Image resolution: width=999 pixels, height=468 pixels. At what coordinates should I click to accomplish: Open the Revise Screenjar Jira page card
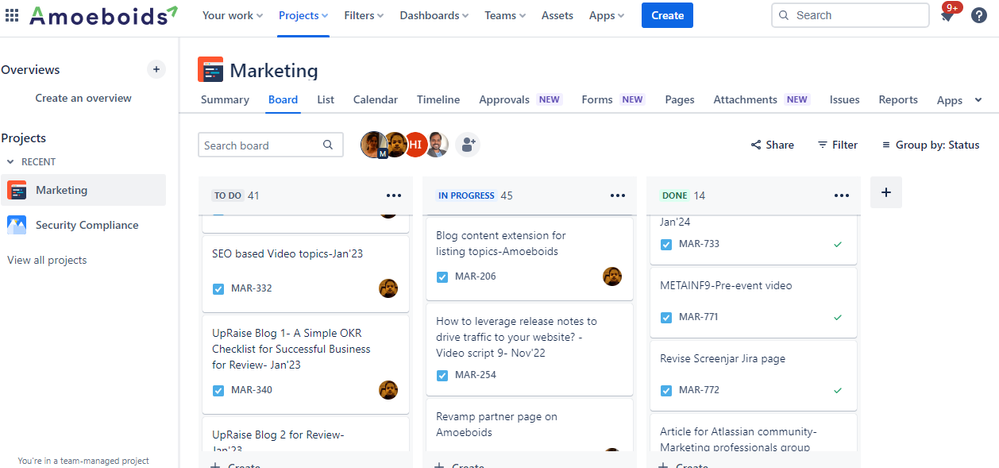(753, 376)
